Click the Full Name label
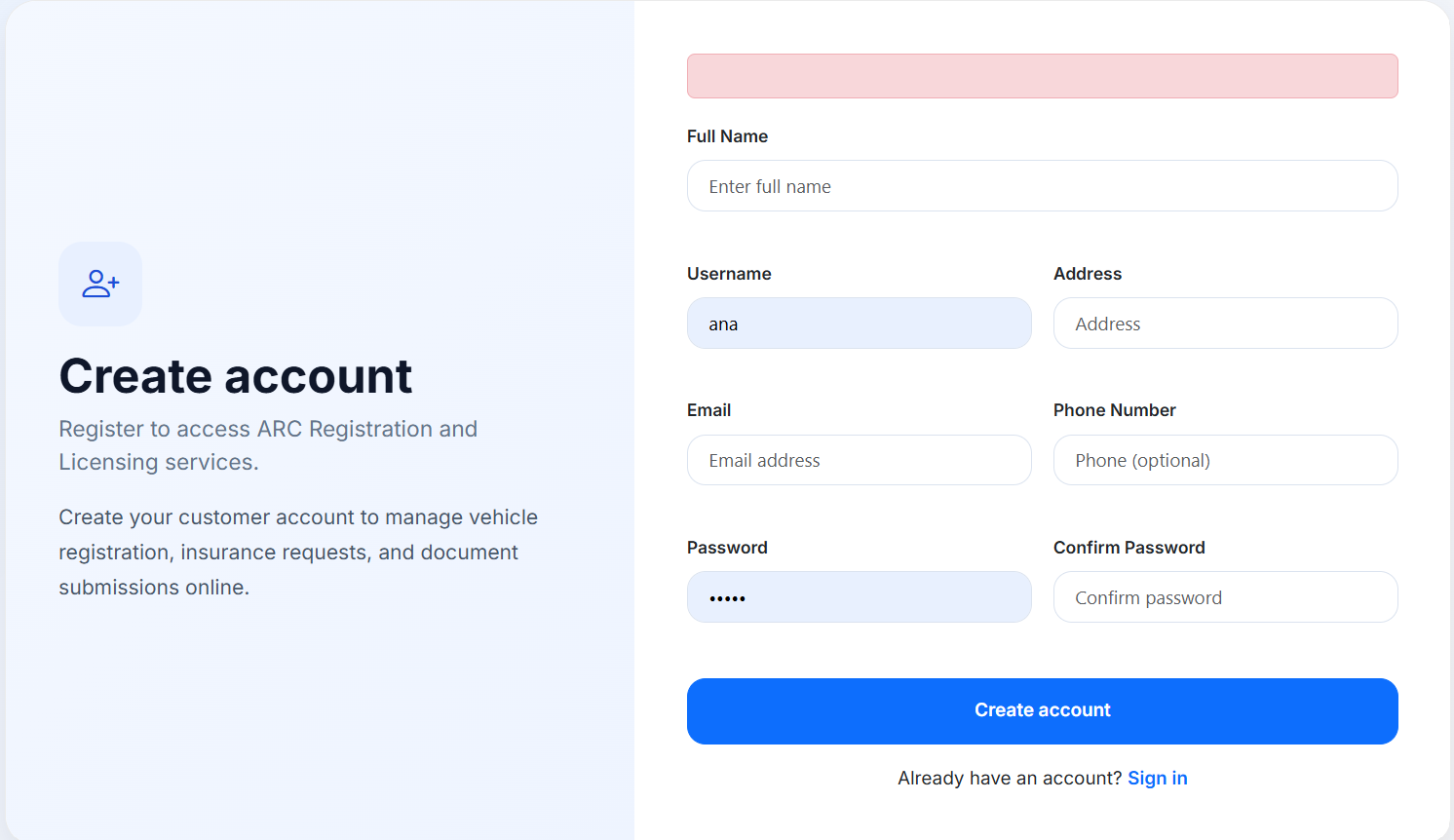Screen dimensions: 1454x840 pyautogui.click(x=727, y=136)
